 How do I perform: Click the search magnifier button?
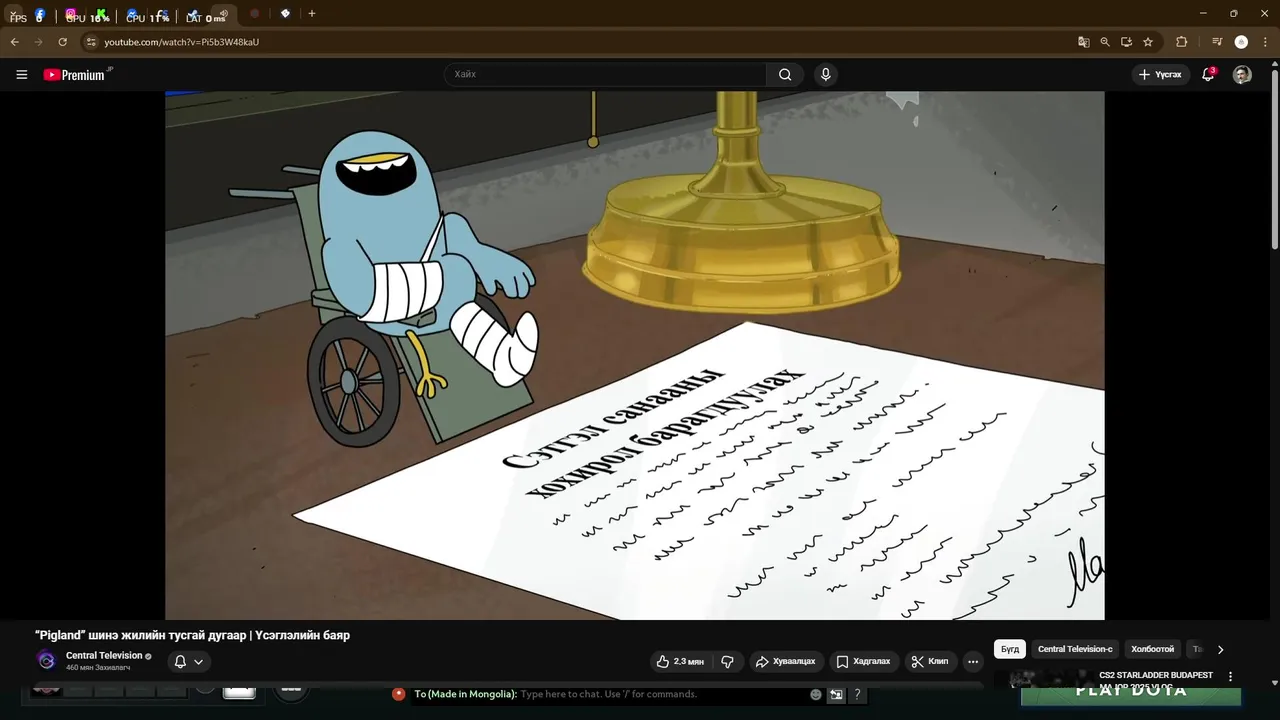pos(785,74)
